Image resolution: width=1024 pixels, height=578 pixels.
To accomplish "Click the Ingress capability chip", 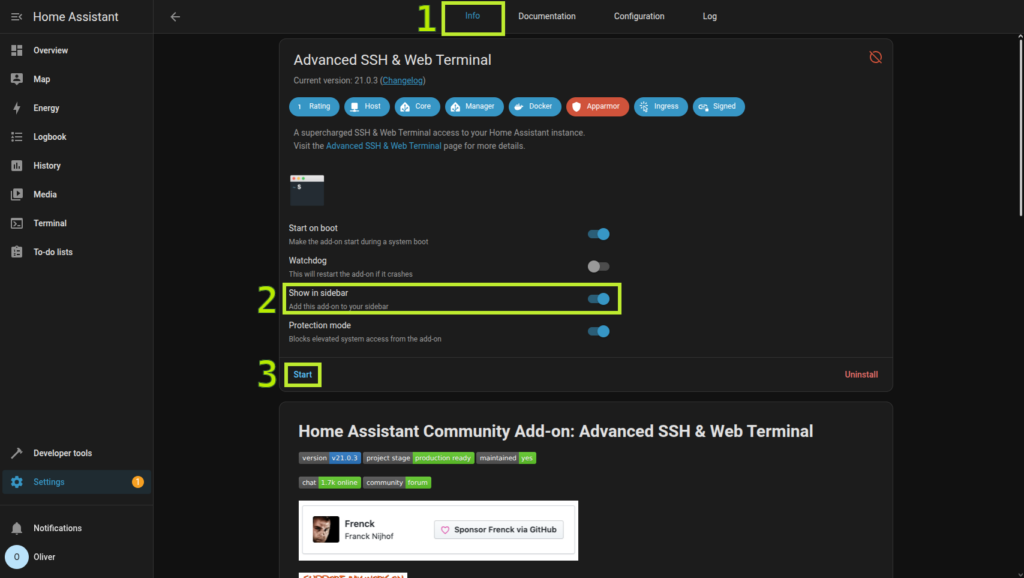I will click(x=661, y=106).
